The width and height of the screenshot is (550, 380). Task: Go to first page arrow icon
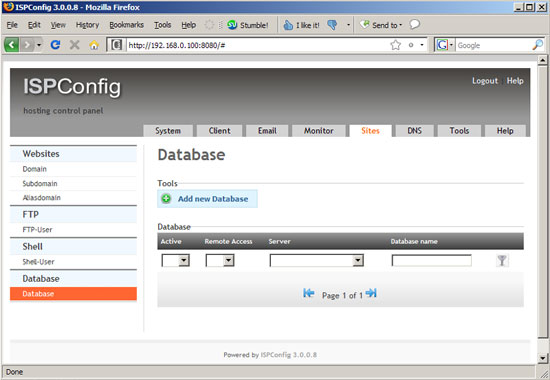tap(309, 293)
